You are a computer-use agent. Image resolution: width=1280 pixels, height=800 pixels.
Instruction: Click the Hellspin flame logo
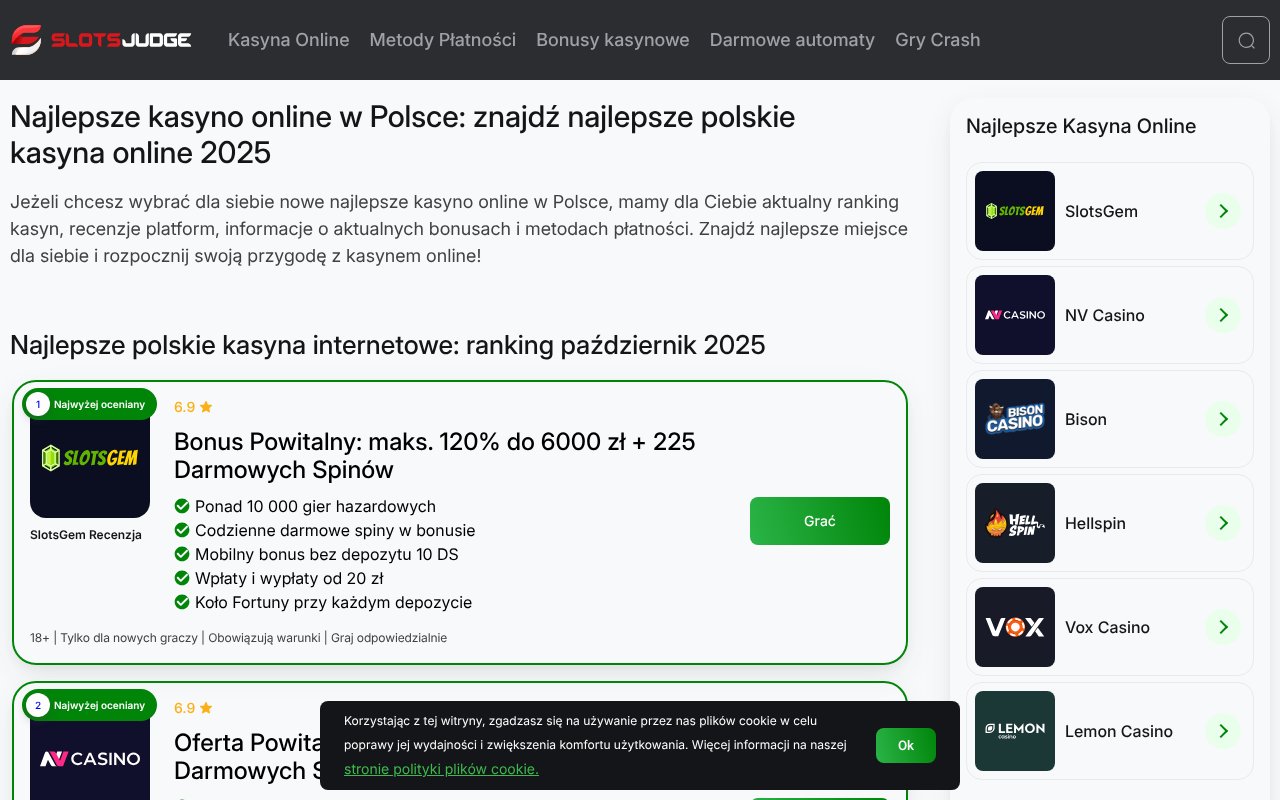coord(1014,523)
